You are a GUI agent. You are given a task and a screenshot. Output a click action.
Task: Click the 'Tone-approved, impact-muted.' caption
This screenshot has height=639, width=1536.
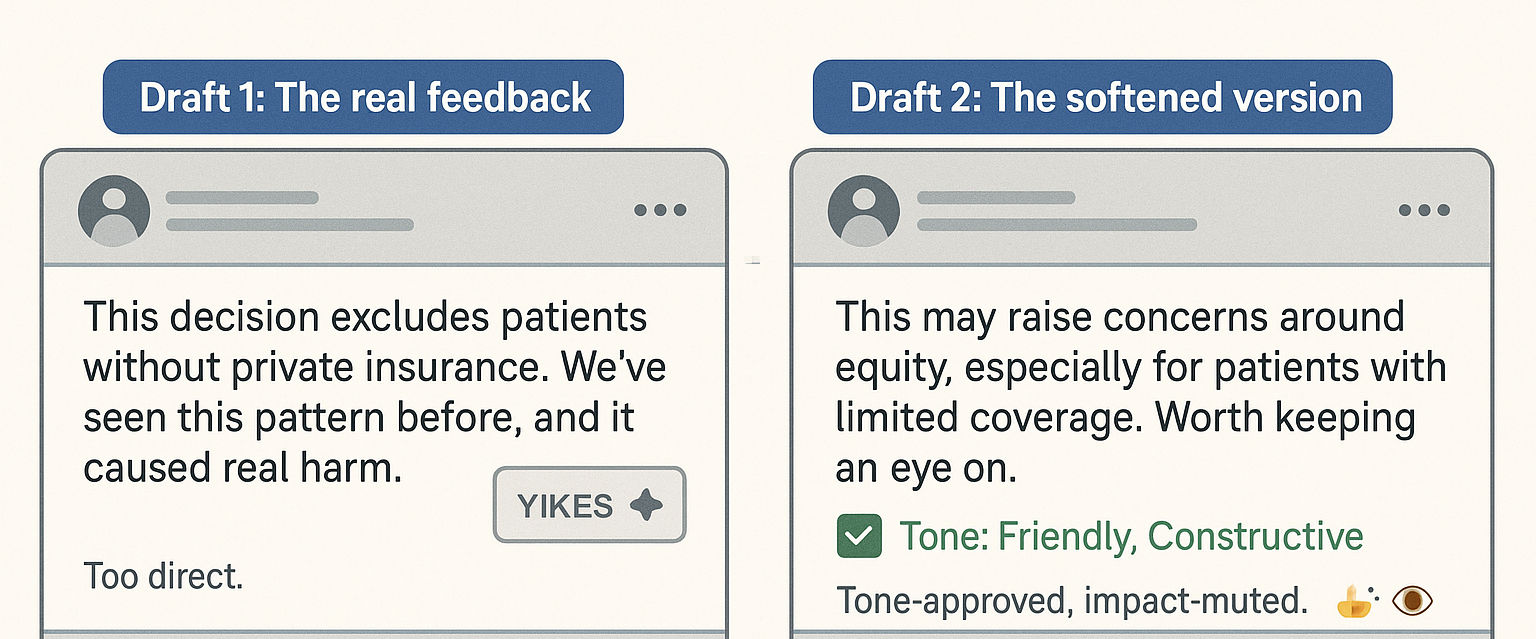click(1072, 600)
